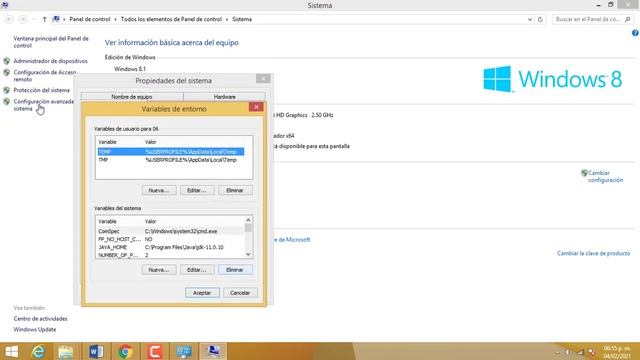Click the taskbar clock and date

point(618,352)
